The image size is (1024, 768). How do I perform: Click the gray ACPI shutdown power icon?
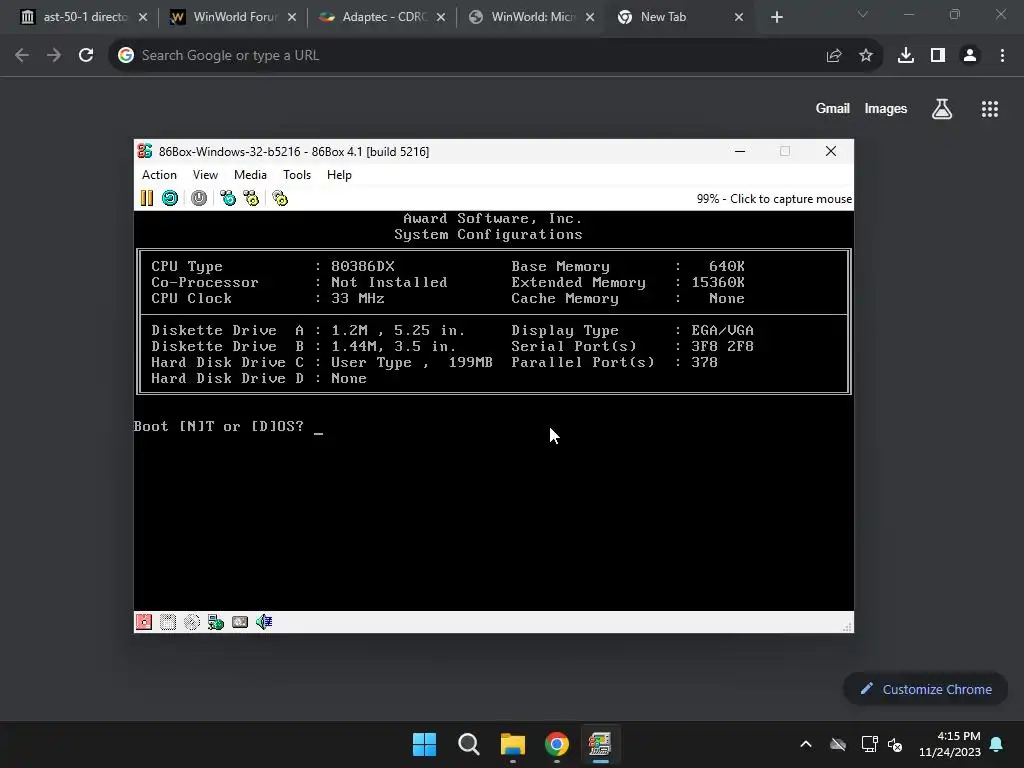coord(199,198)
